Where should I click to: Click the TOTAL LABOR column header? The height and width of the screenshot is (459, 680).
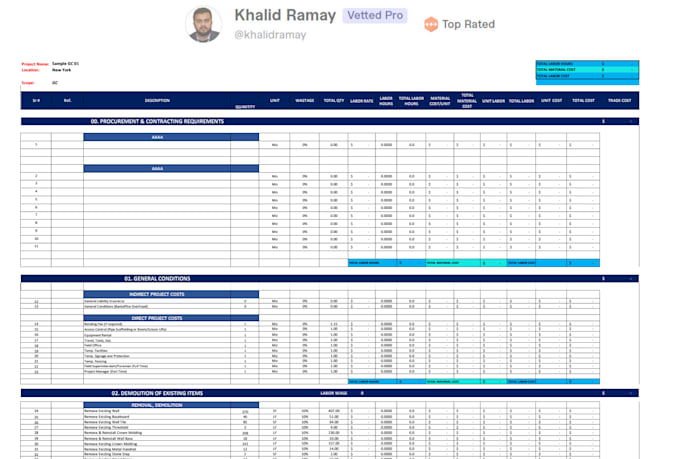tap(521, 101)
